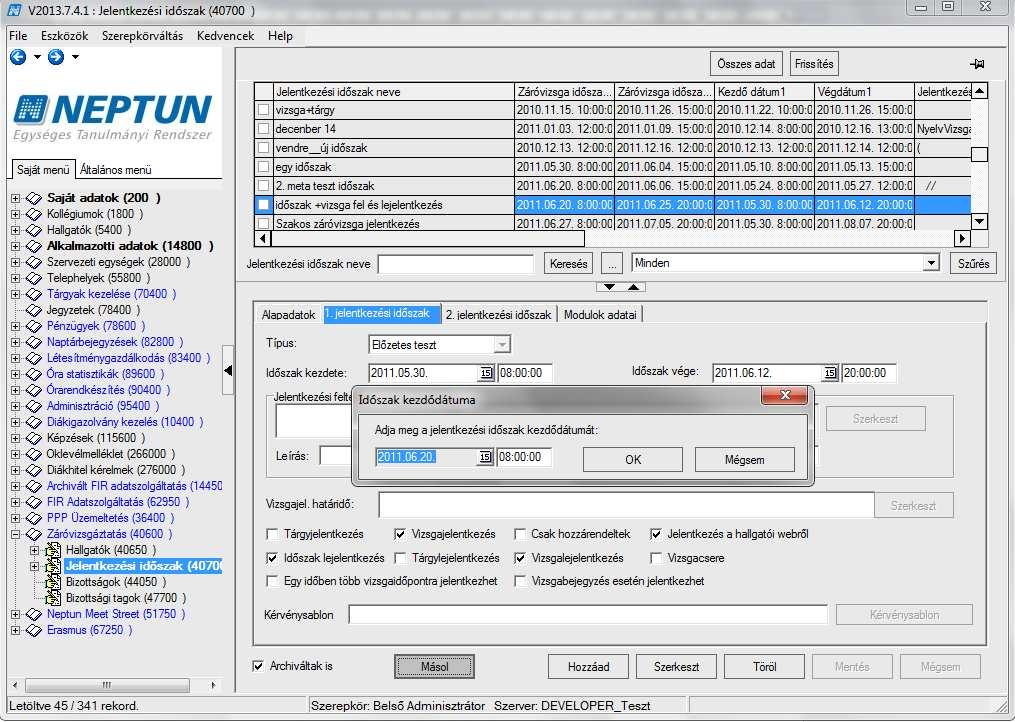Open the Szerepkörváltás menu
The image size is (1015, 722).
142,36
